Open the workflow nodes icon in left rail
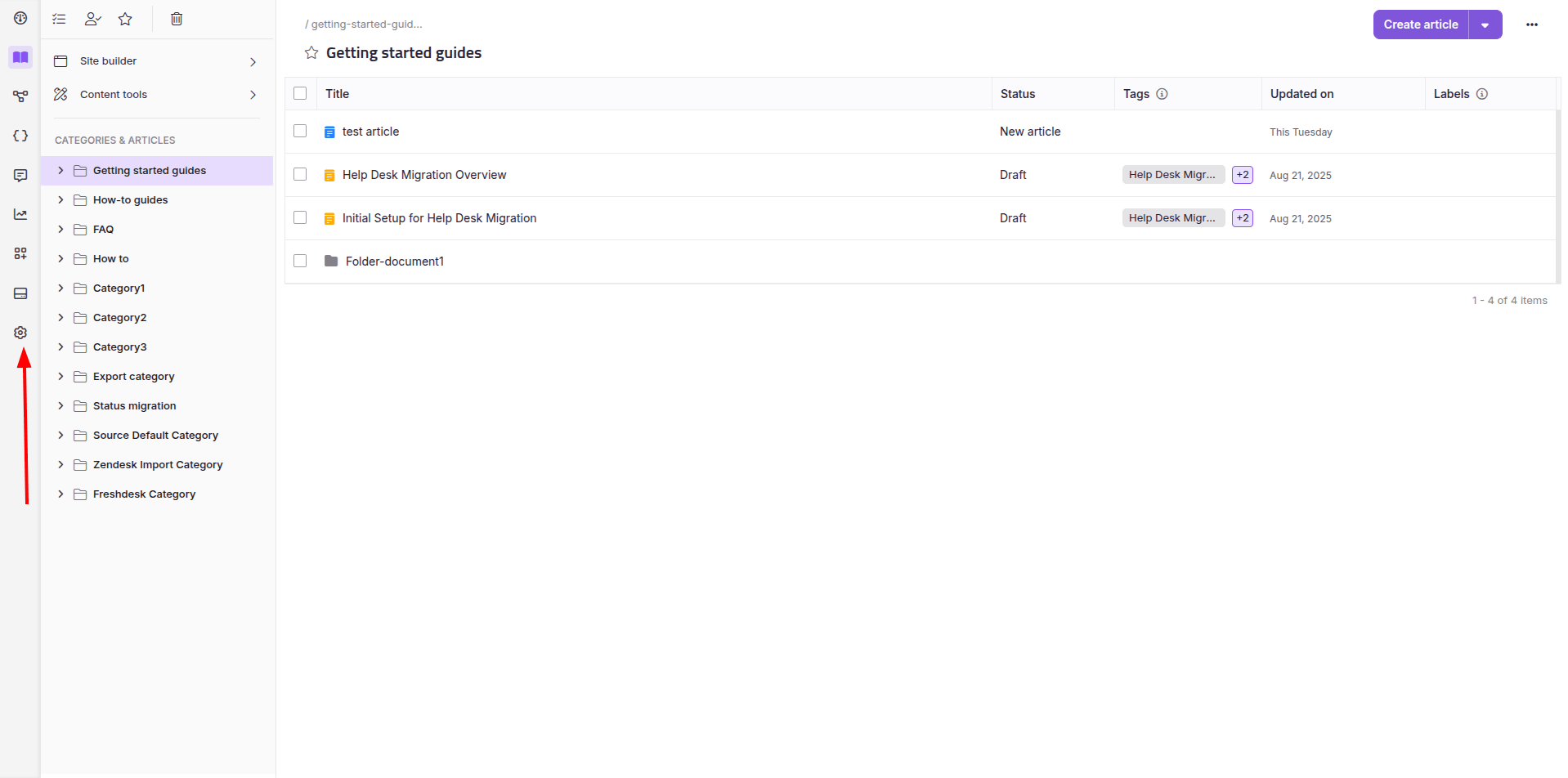This screenshot has width=1568, height=778. pyautogui.click(x=20, y=96)
